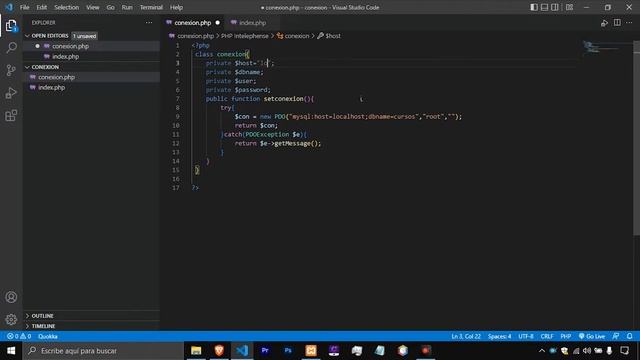The height and width of the screenshot is (360, 640).
Task: Click the editor vertical scrollbar
Action: (636, 139)
